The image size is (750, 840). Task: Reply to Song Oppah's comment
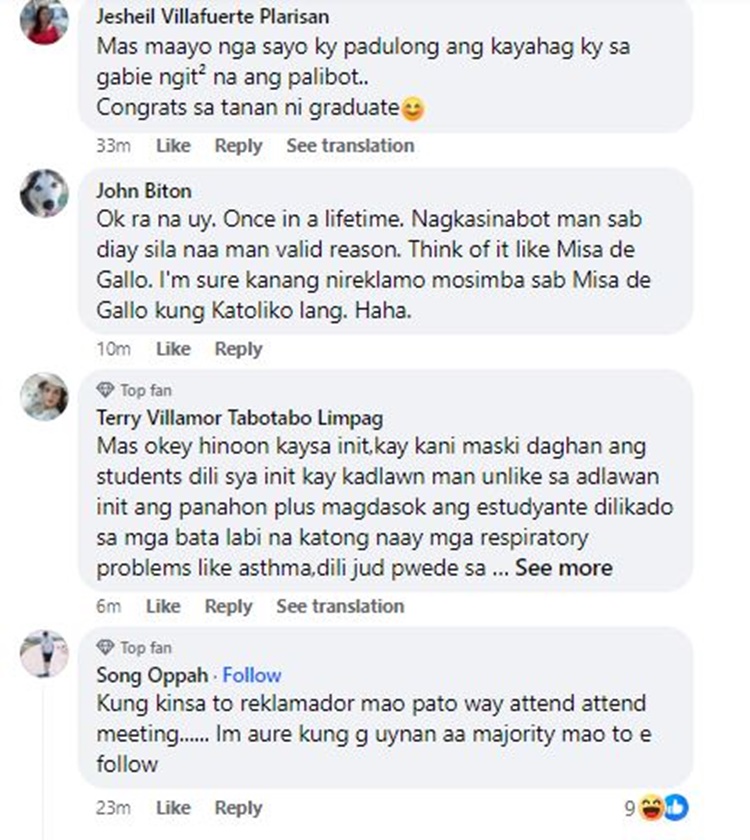[x=238, y=808]
